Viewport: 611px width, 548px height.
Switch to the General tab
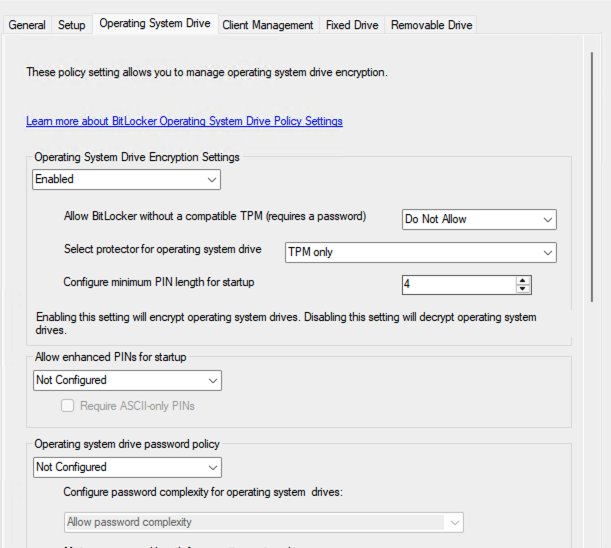(x=27, y=25)
